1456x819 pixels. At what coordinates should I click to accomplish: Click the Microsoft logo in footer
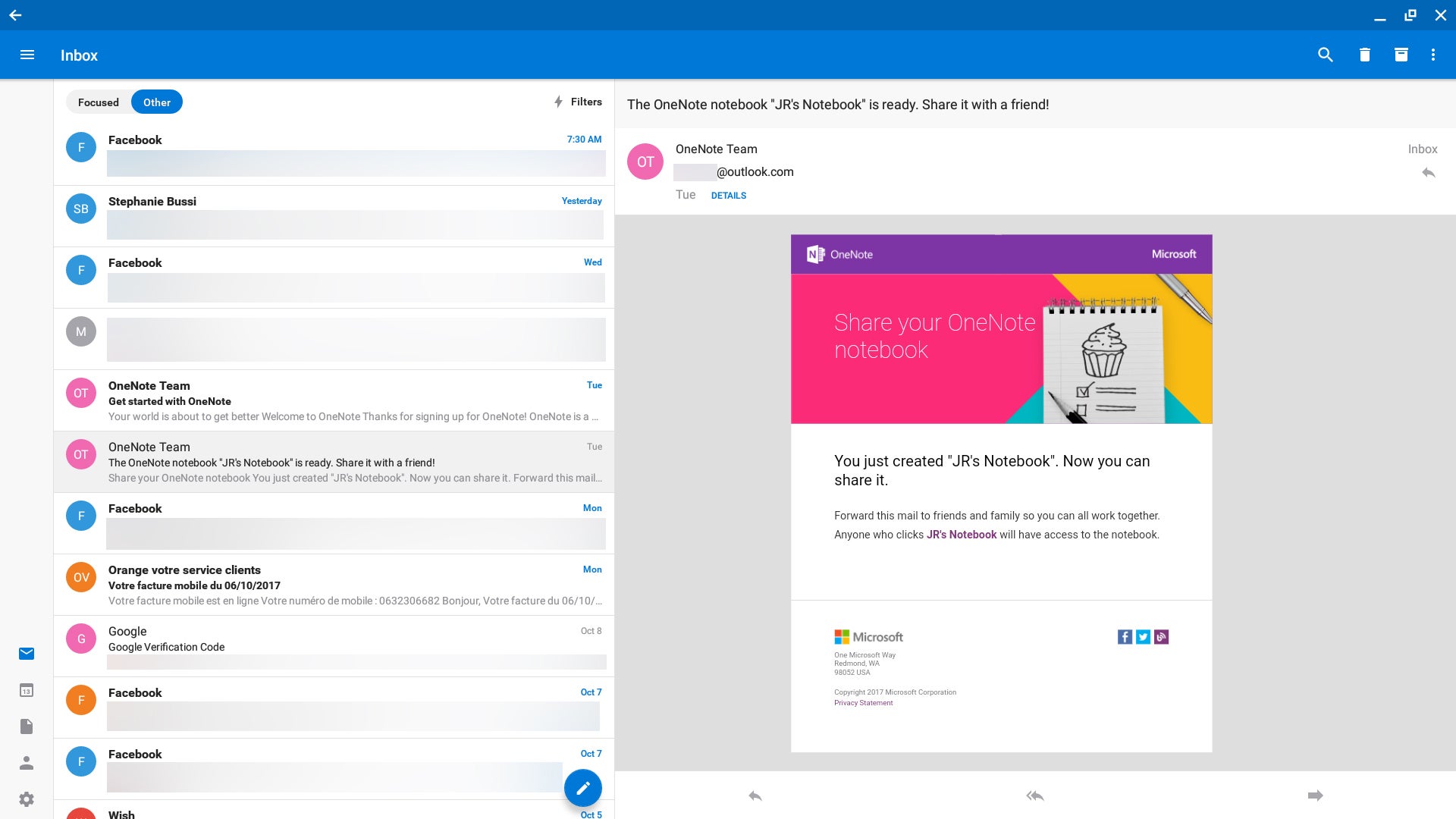pyautogui.click(x=868, y=637)
